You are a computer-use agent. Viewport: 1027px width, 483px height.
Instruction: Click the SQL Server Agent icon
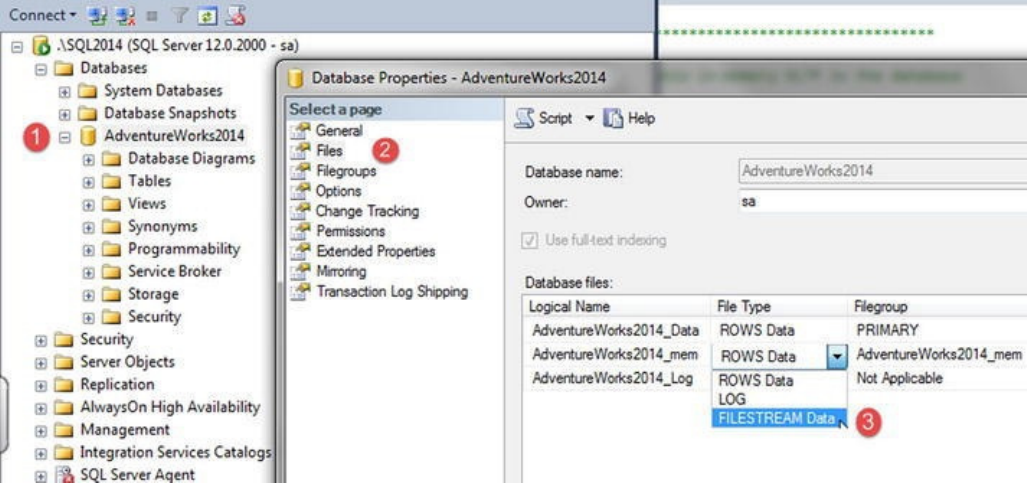coord(64,475)
